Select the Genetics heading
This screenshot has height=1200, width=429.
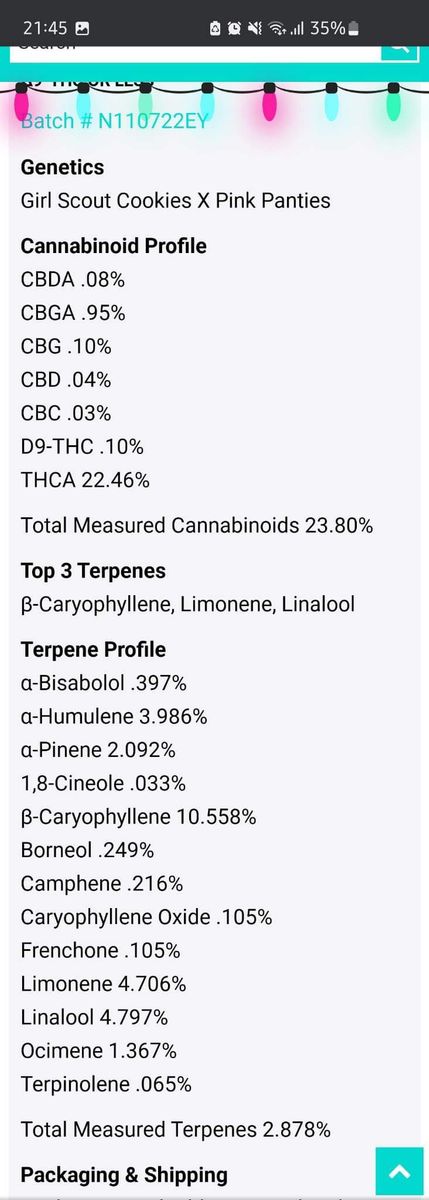(62, 167)
